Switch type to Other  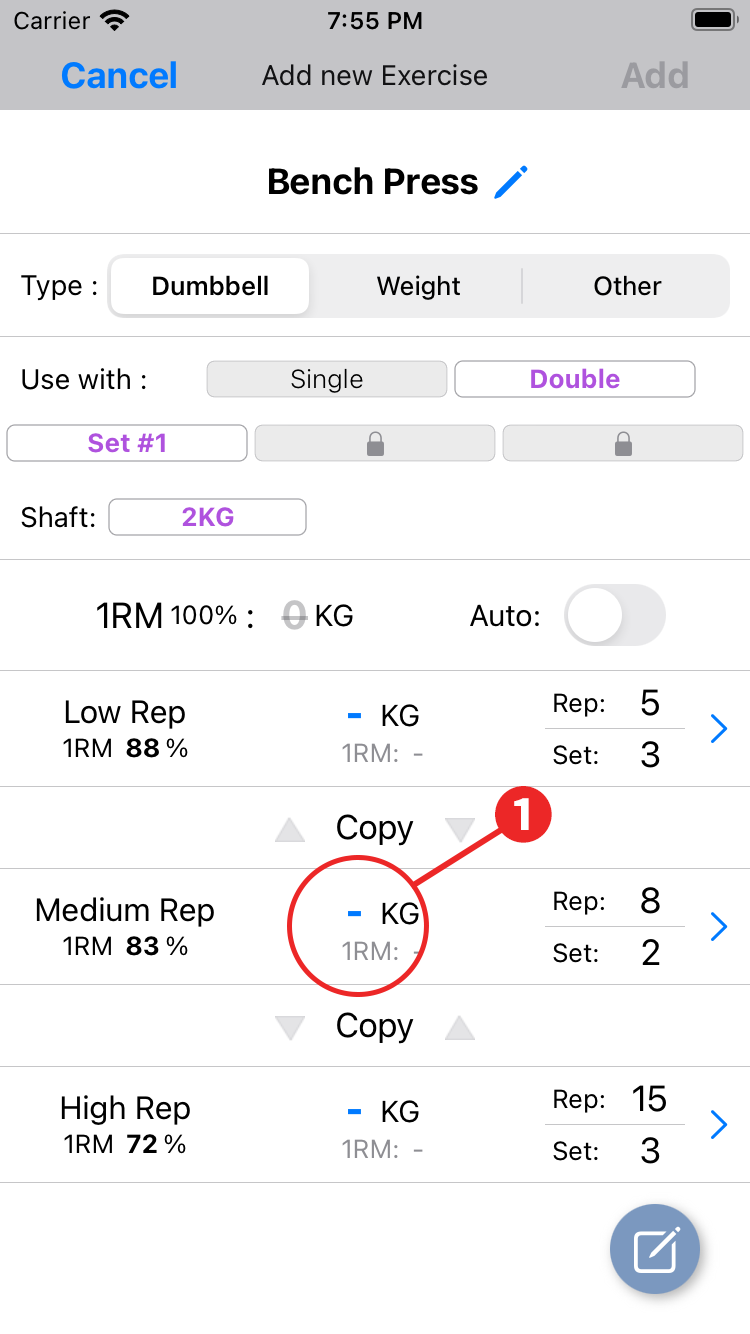pyautogui.click(x=627, y=287)
